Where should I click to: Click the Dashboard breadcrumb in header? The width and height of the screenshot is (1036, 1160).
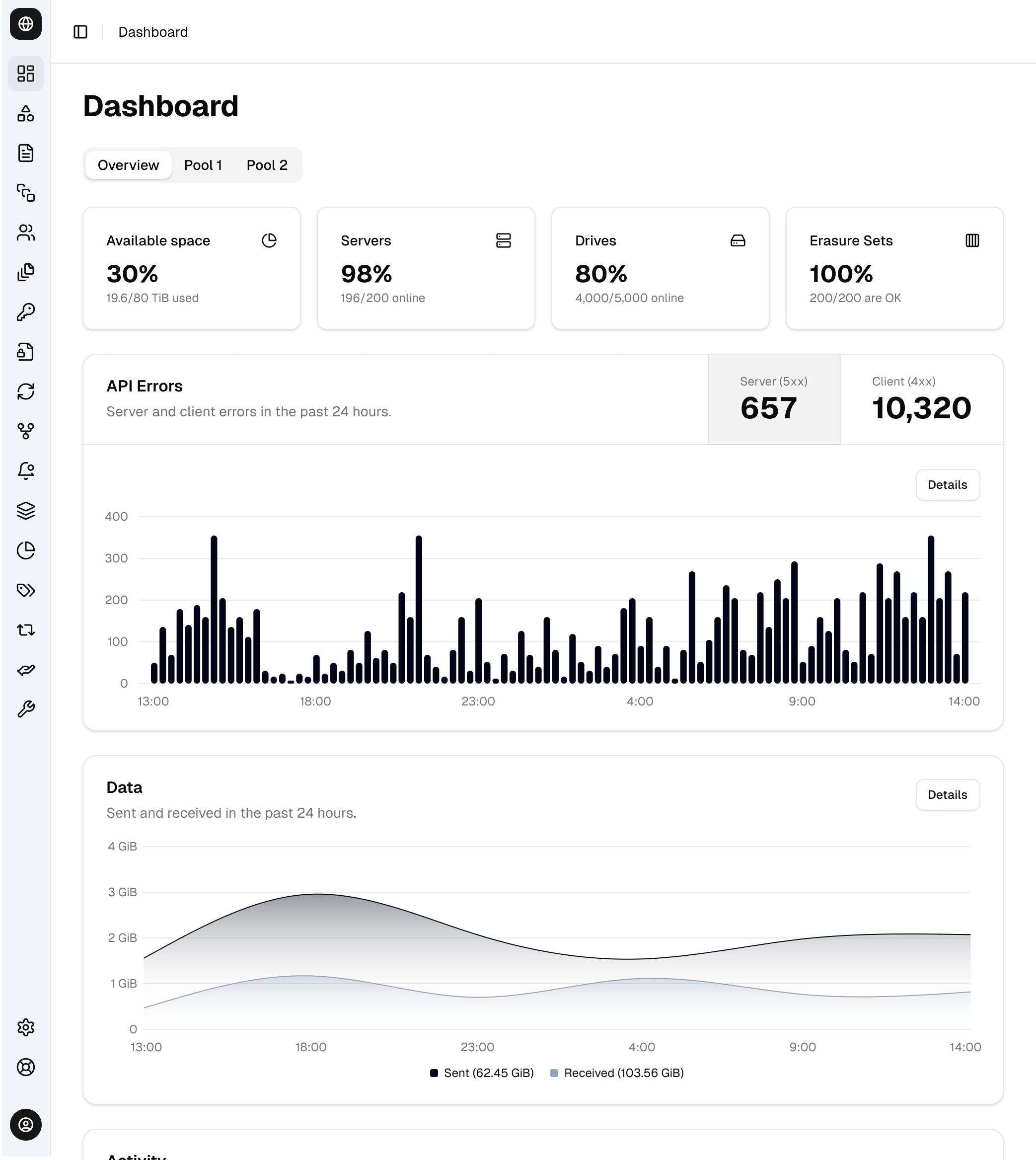pyautogui.click(x=153, y=32)
